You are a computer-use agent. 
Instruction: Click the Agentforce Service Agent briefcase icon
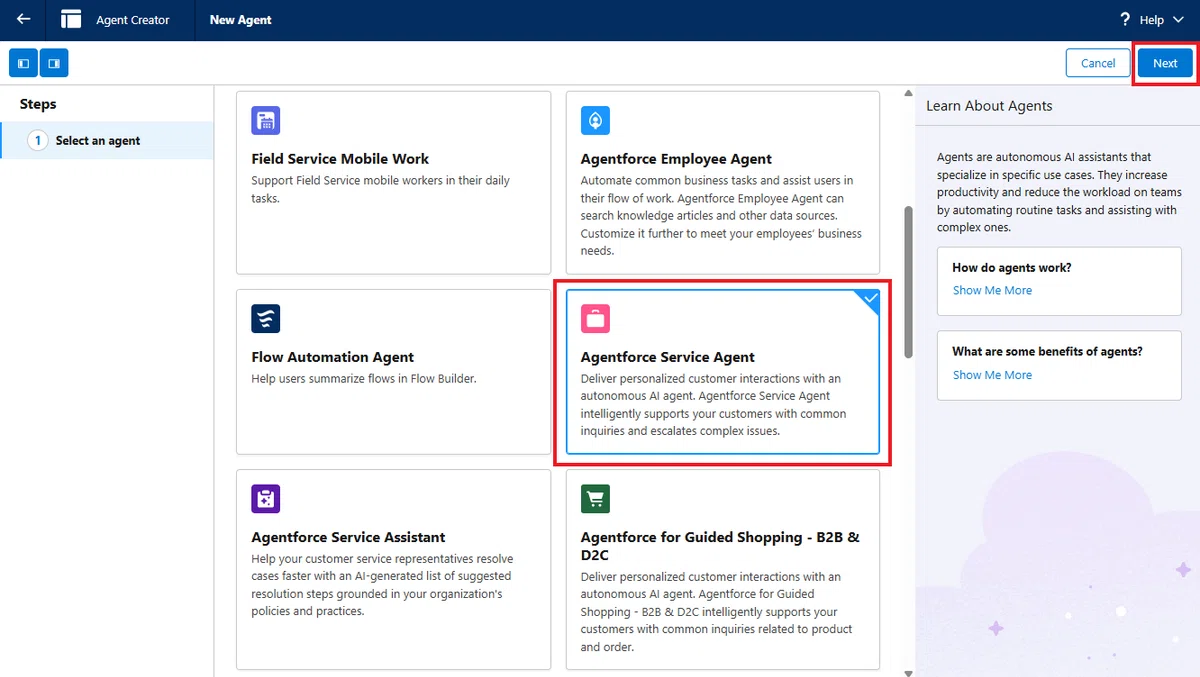595,319
